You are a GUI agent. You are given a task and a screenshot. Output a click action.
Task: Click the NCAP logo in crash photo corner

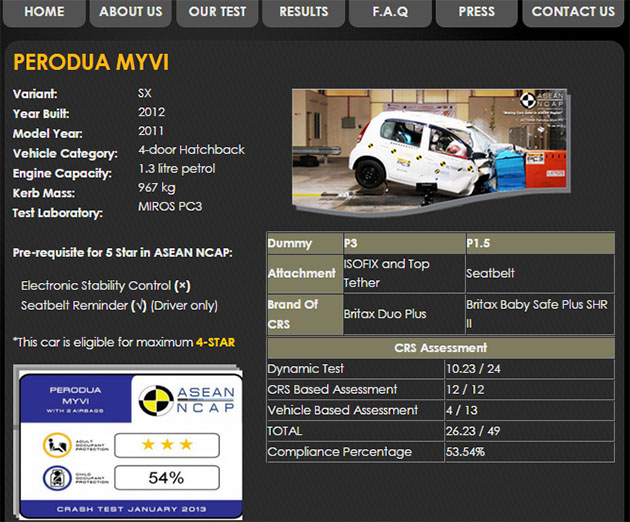pyautogui.click(x=537, y=101)
